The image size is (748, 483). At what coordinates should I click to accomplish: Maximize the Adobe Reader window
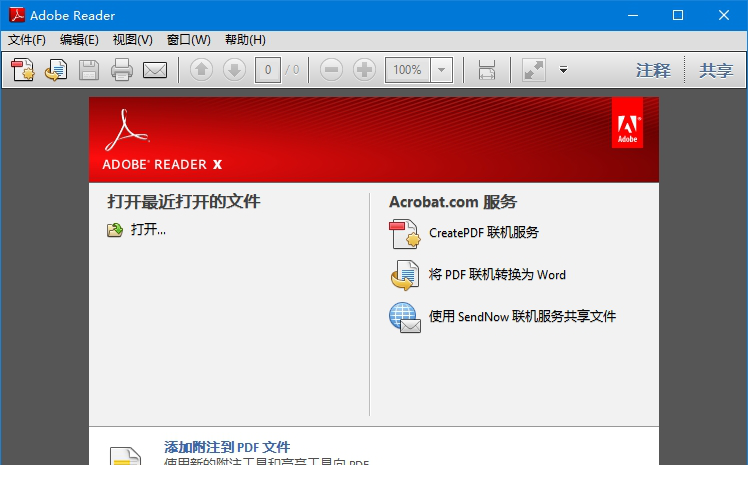point(678,15)
